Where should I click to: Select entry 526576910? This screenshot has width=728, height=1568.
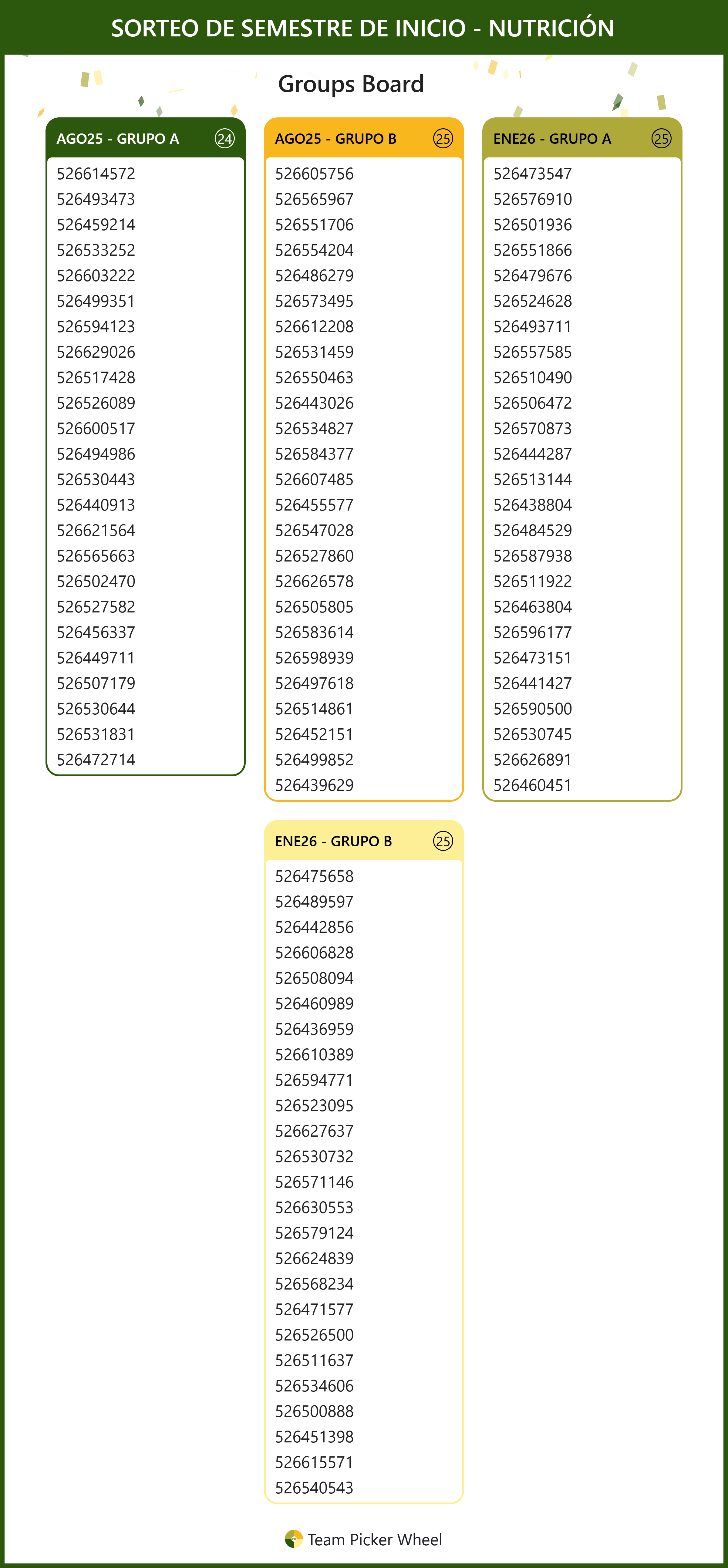point(533,199)
